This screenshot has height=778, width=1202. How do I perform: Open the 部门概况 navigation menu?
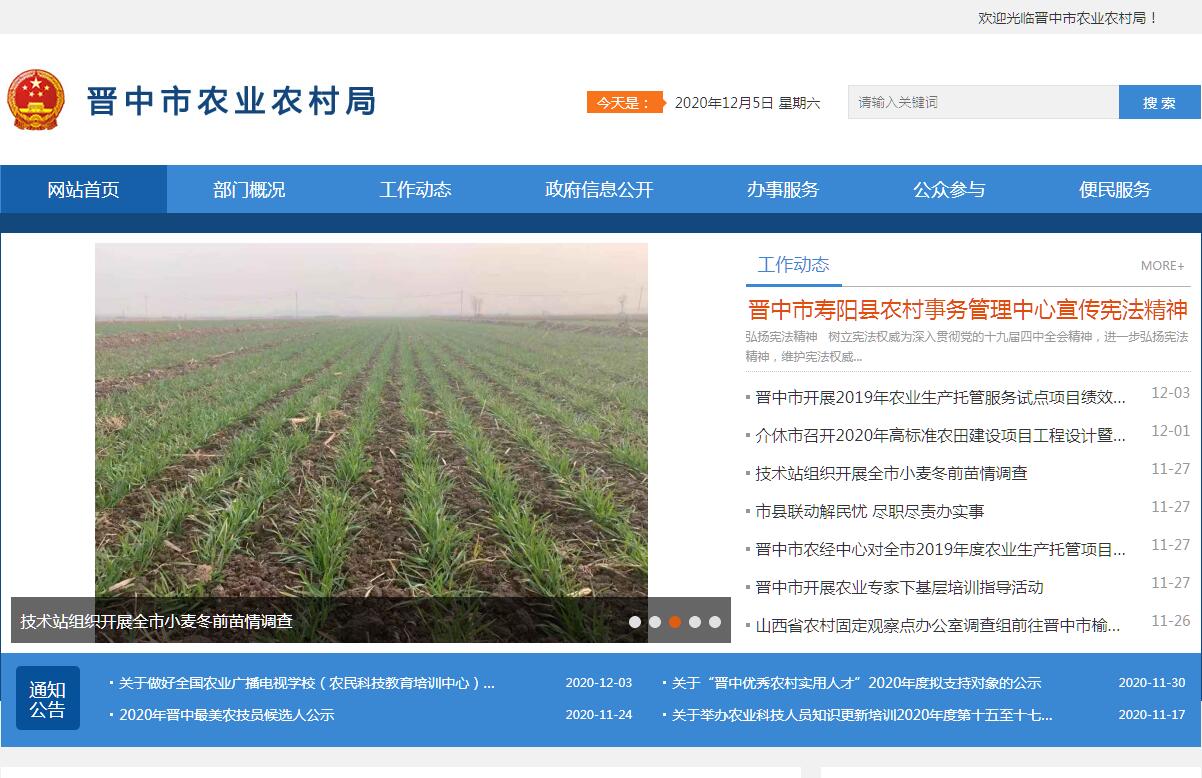[249, 190]
